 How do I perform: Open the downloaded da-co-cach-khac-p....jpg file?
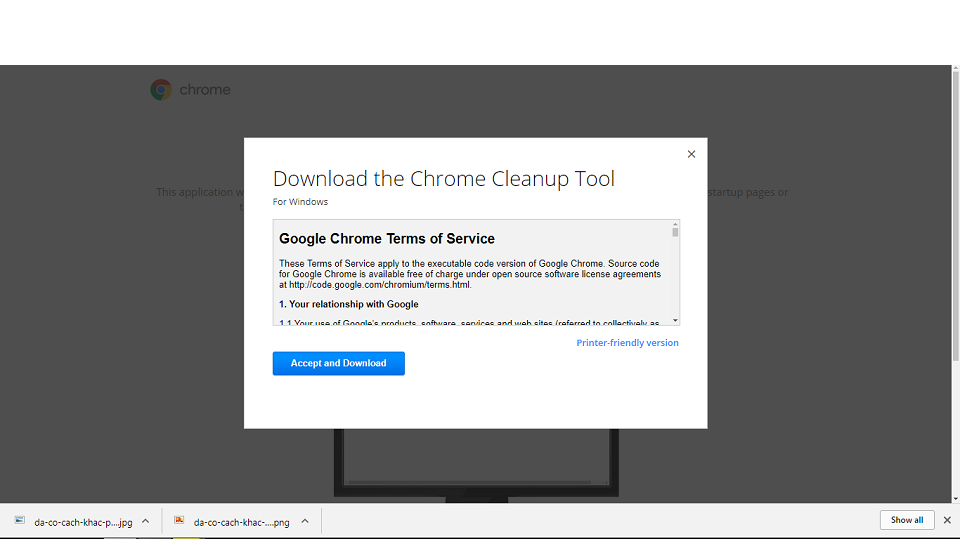pyautogui.click(x=83, y=522)
